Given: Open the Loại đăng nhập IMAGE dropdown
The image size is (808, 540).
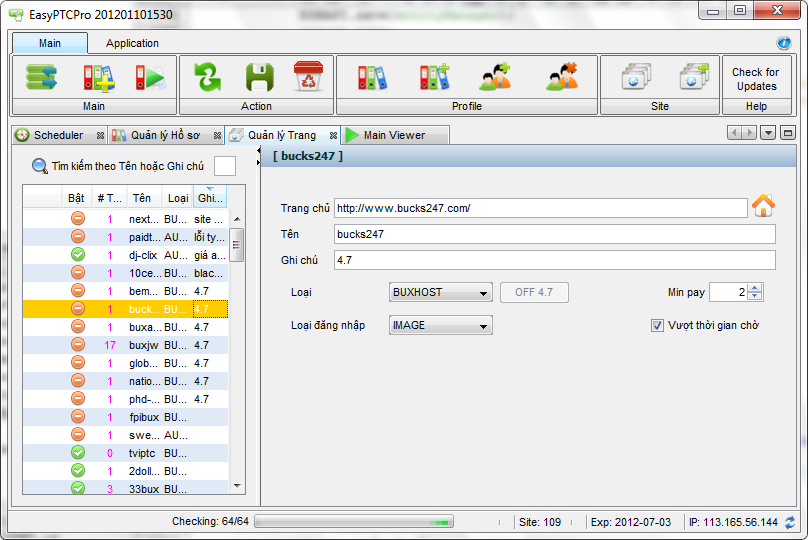Looking at the screenshot, I should click(441, 325).
